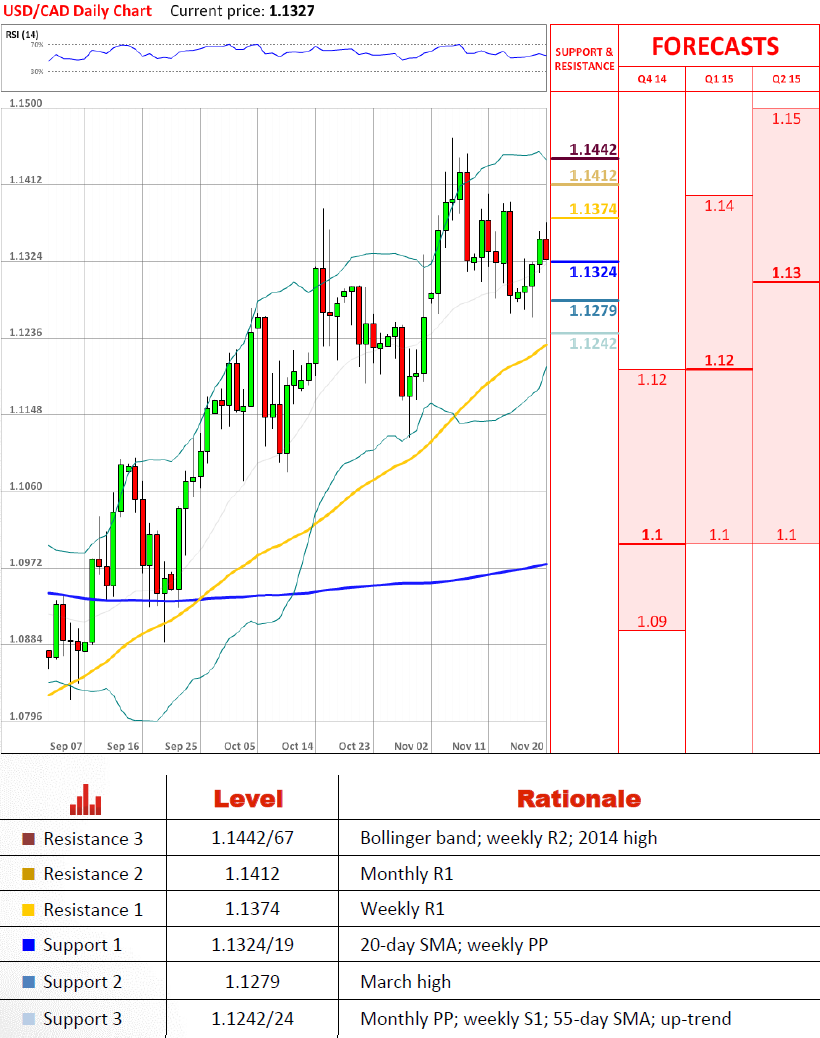This screenshot has width=820, height=1038.
Task: Click the Support 2 row label
Action: [x=83, y=982]
